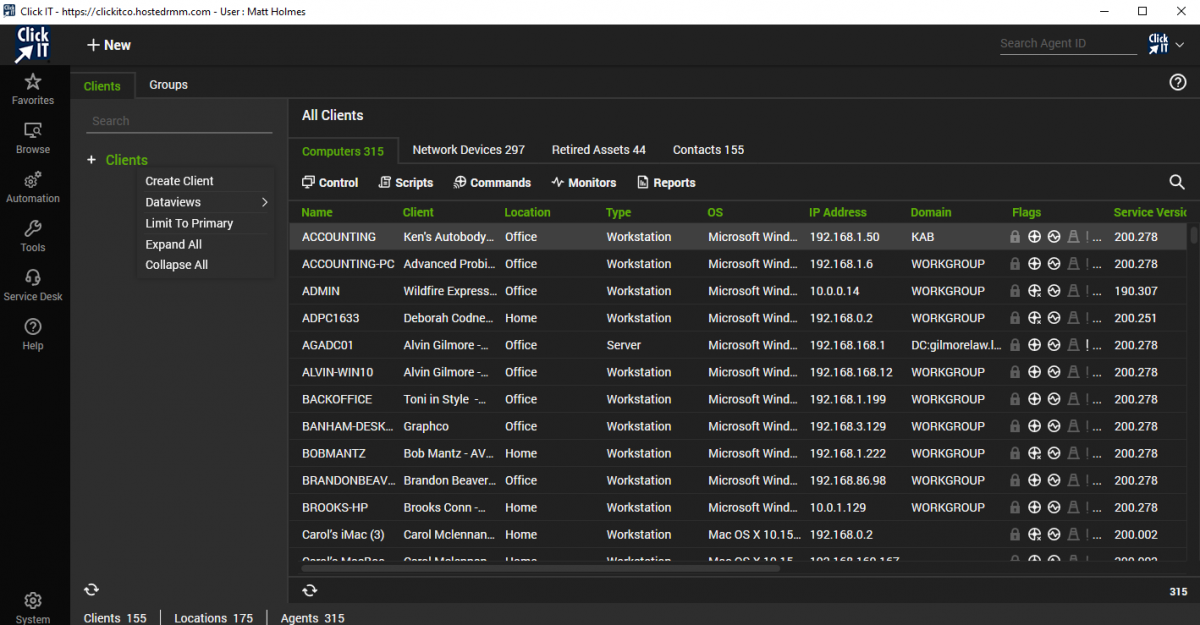Screen dimensions: 1200x625
Task: Click the lock flag for BRANDONBEAV row
Action: click(x=1015, y=480)
